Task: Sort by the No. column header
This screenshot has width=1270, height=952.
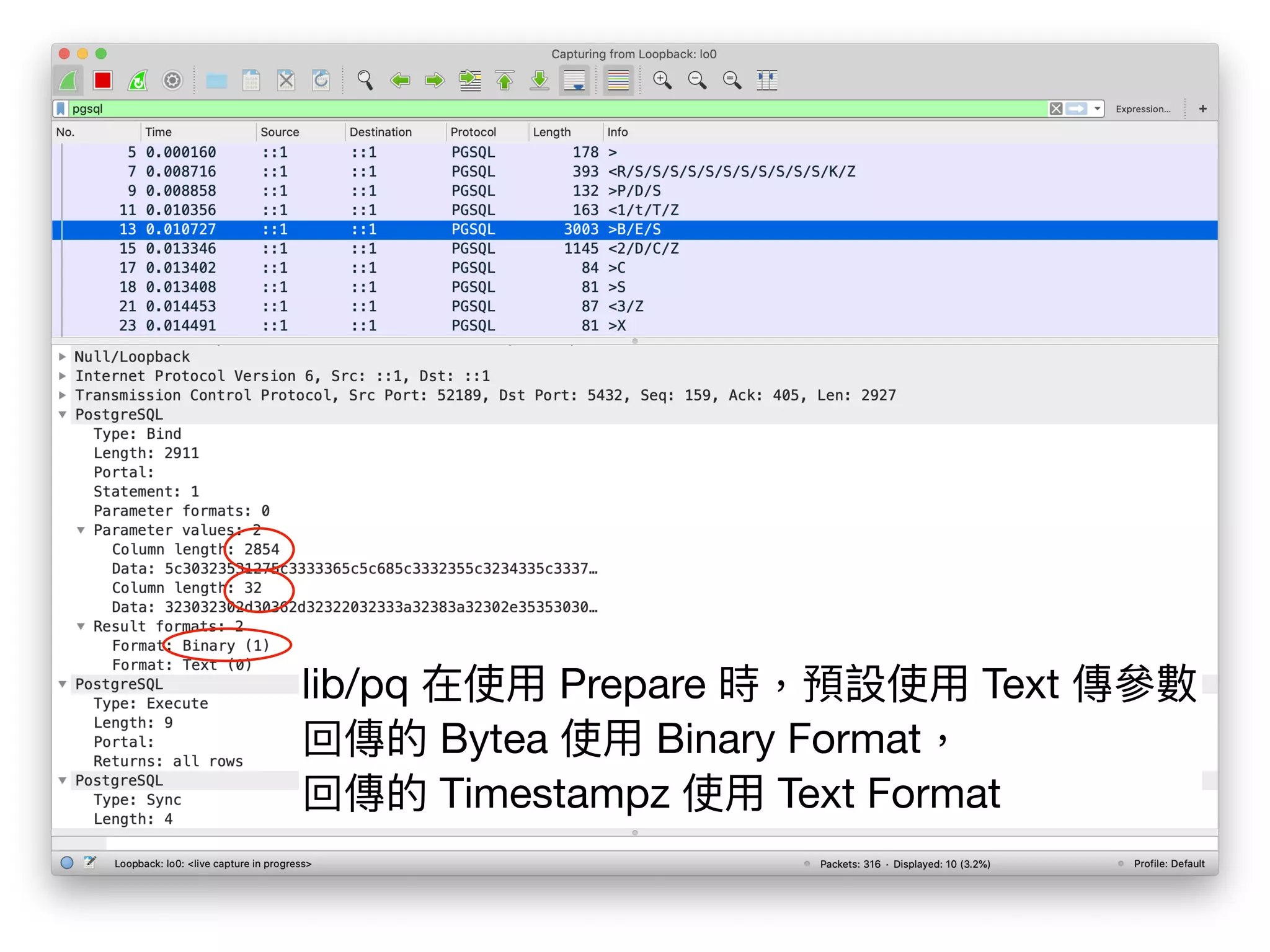Action: coord(96,132)
